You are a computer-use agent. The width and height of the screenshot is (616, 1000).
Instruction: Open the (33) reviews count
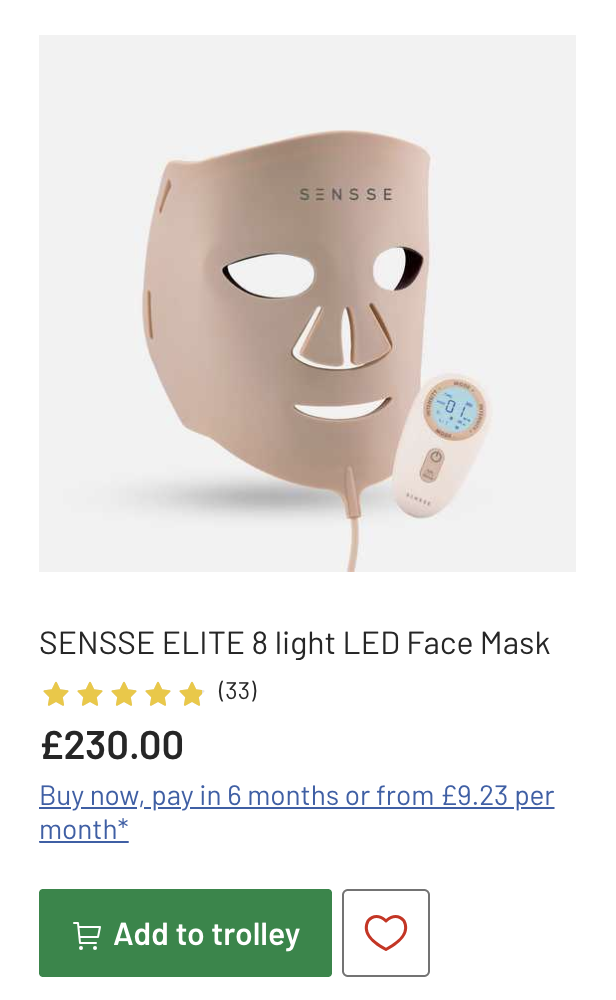(x=238, y=691)
